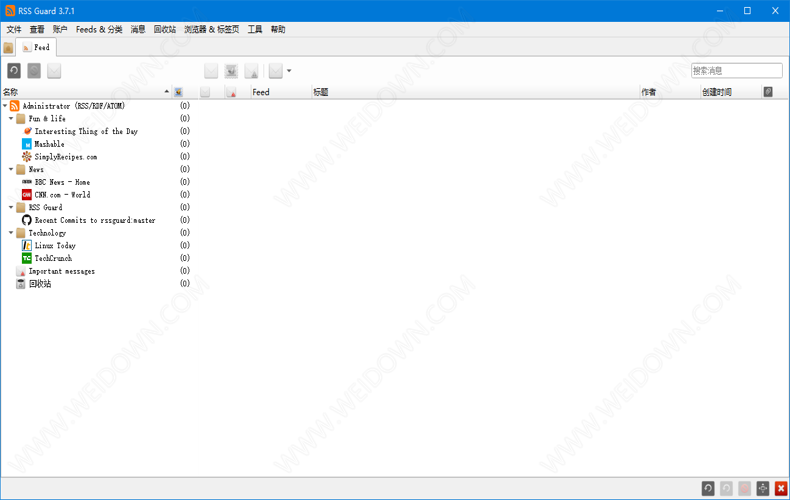Screen dimensions: 790x500
Task: Click the update all feeds toolbar icon
Action: (x=14, y=71)
